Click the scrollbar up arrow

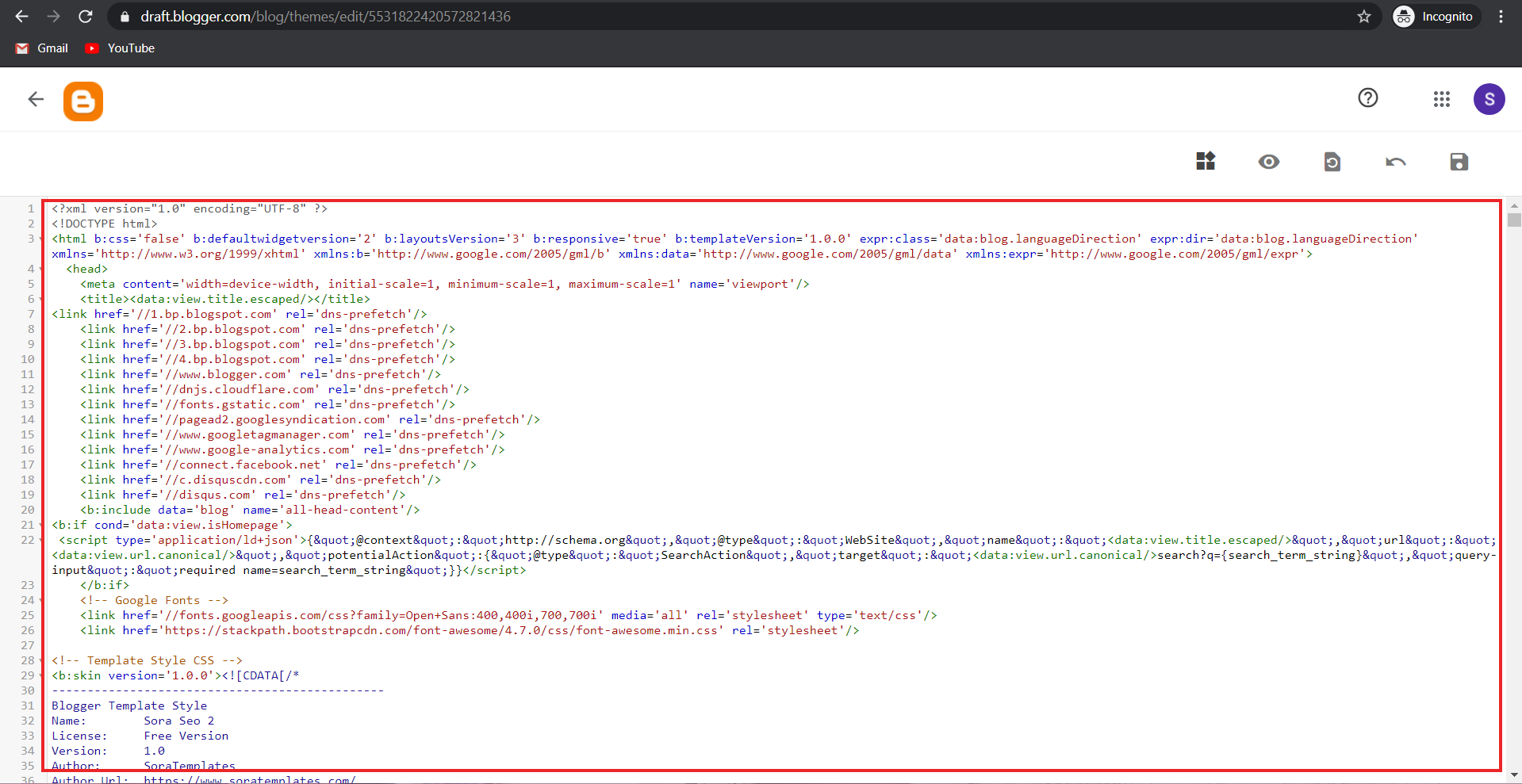pos(1514,205)
